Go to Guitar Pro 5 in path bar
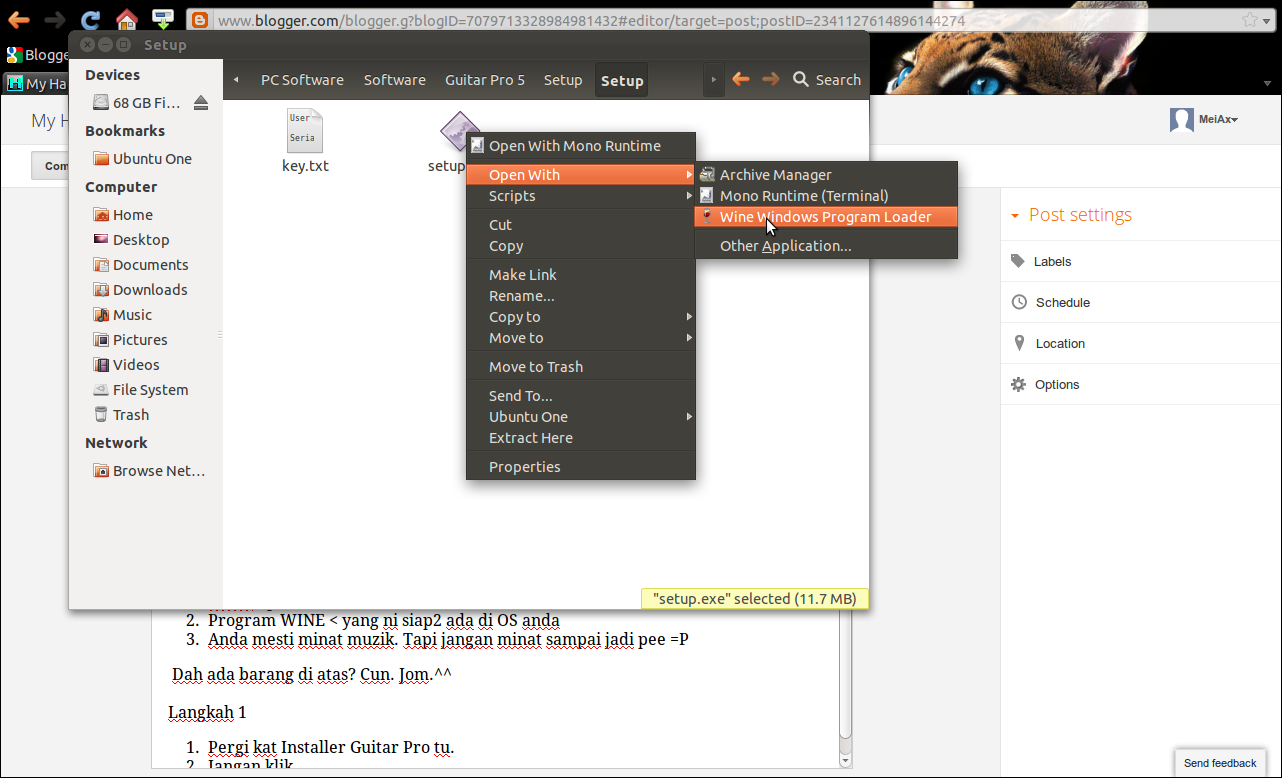This screenshot has height=778, width=1282. click(485, 80)
